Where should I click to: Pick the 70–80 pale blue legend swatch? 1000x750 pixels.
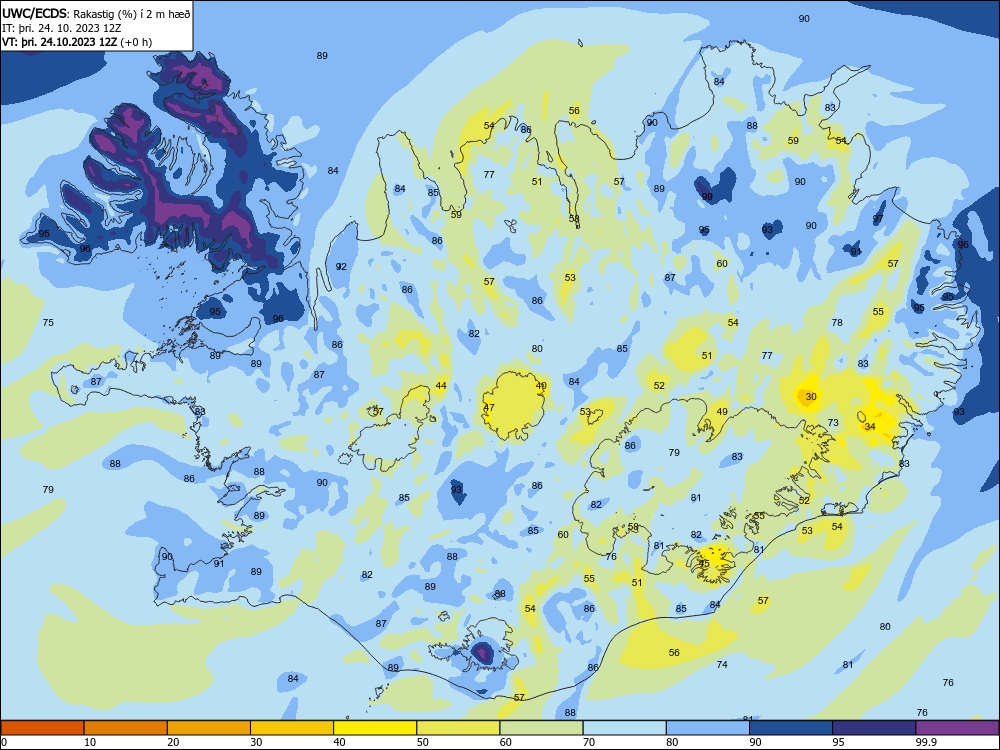point(624,728)
